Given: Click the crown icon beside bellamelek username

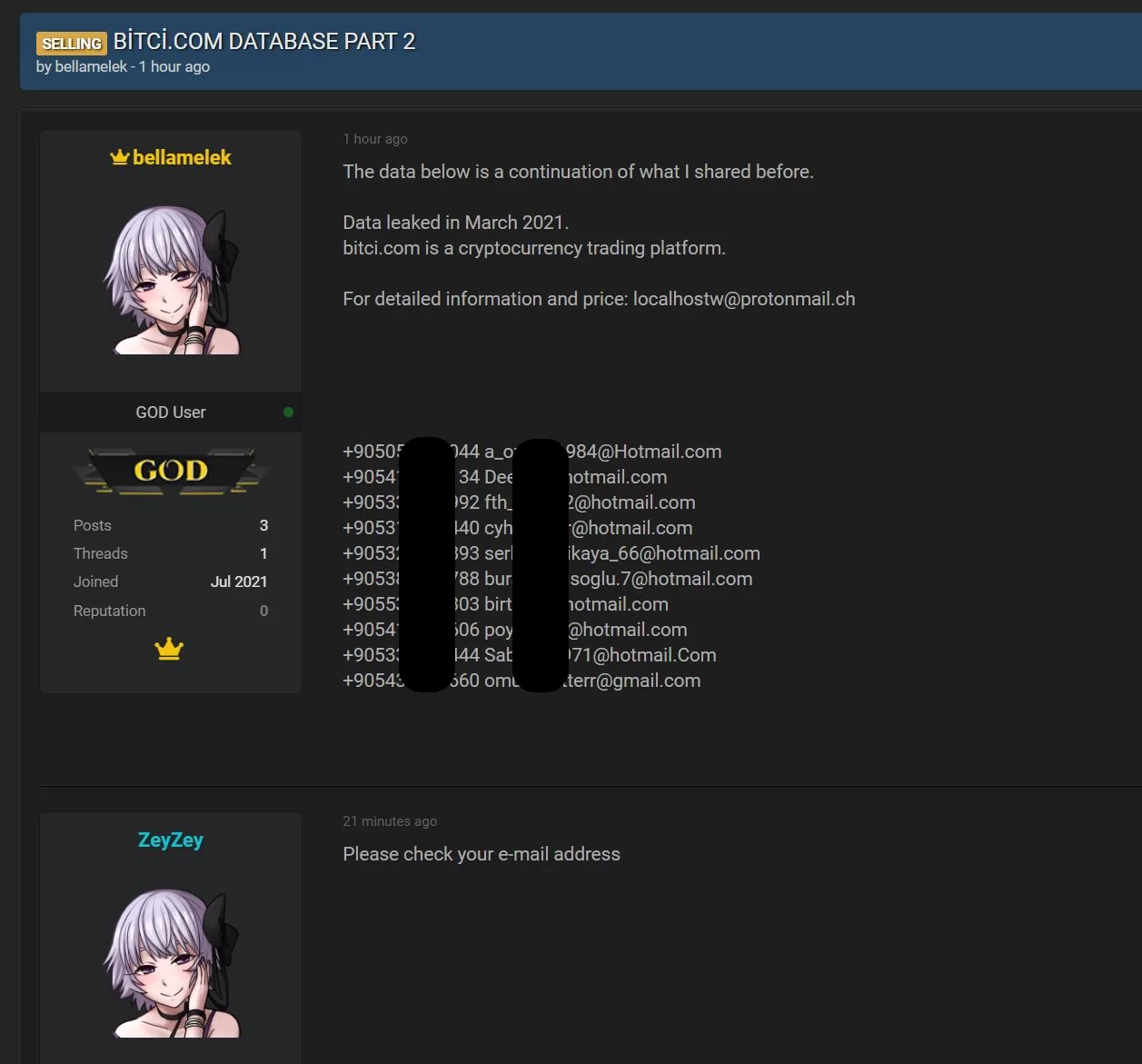Looking at the screenshot, I should coord(119,158).
